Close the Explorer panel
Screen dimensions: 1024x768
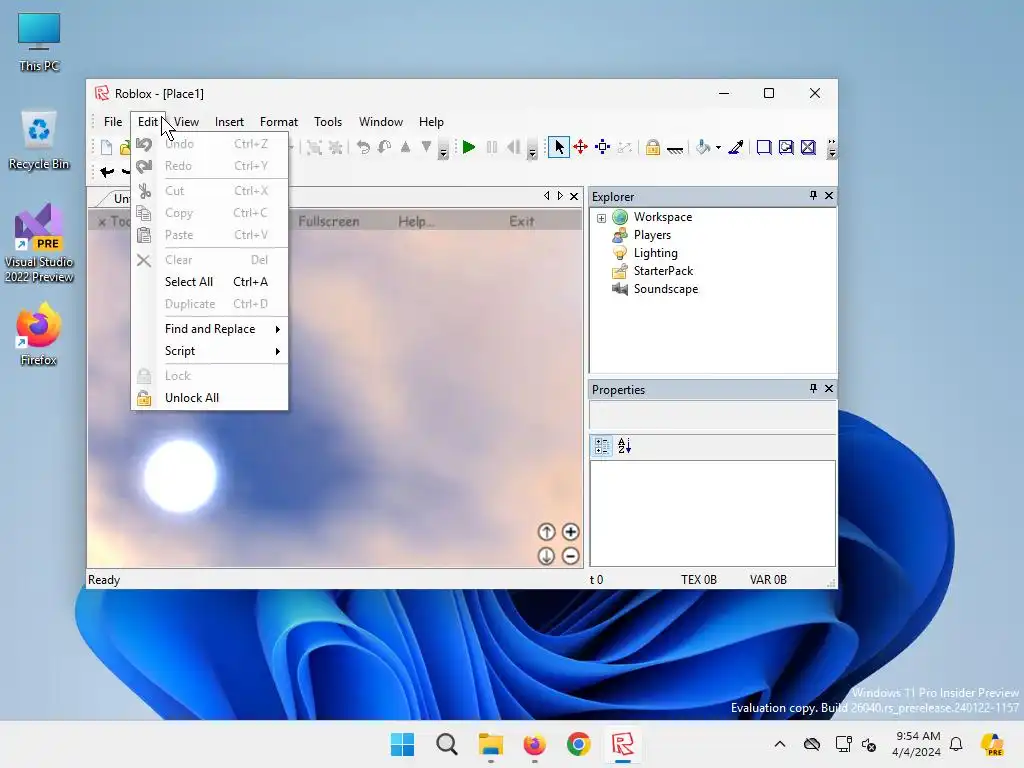829,196
